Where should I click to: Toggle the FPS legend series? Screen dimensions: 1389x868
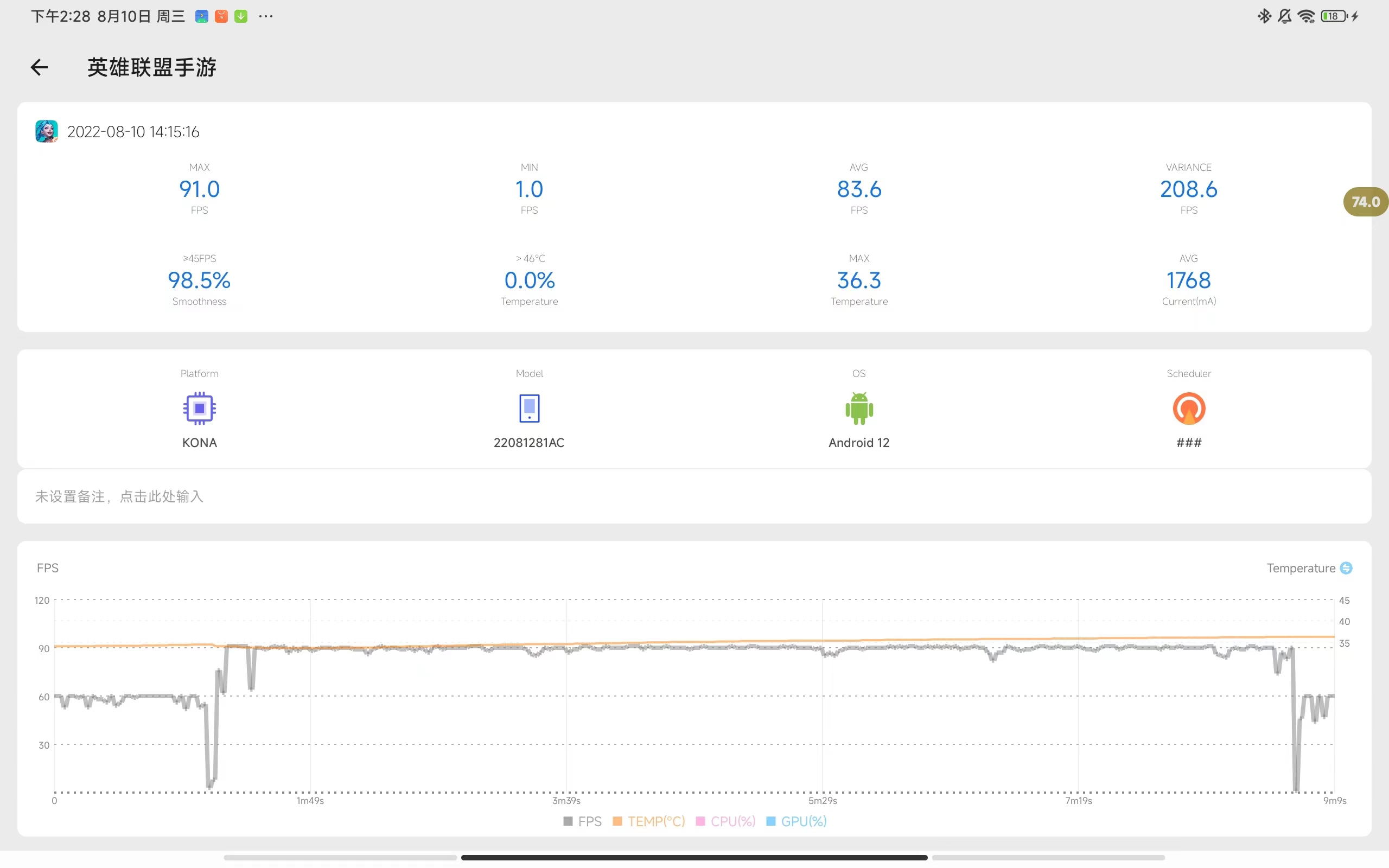583,821
